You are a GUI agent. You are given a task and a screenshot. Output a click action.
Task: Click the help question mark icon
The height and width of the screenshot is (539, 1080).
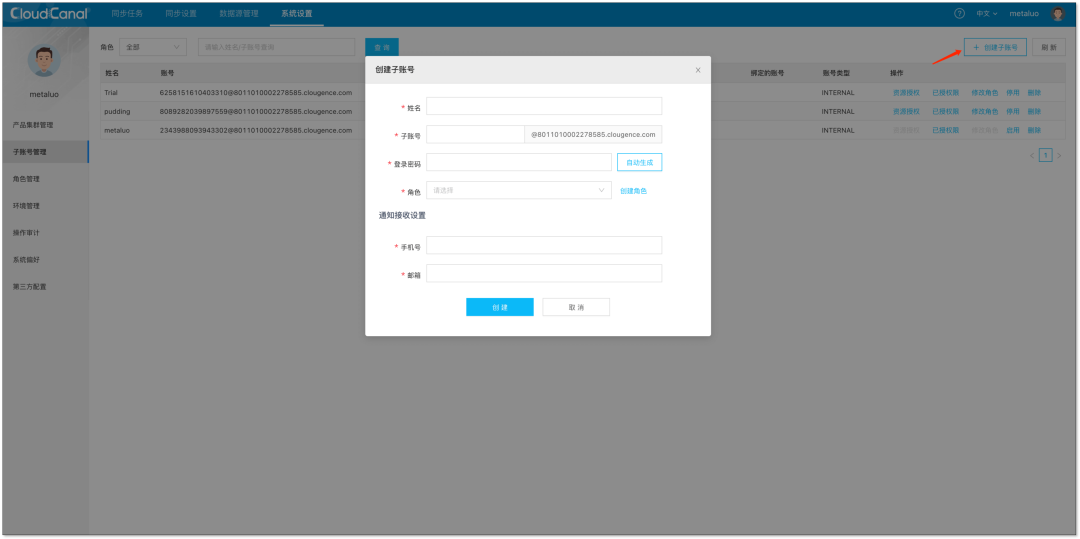click(x=959, y=14)
